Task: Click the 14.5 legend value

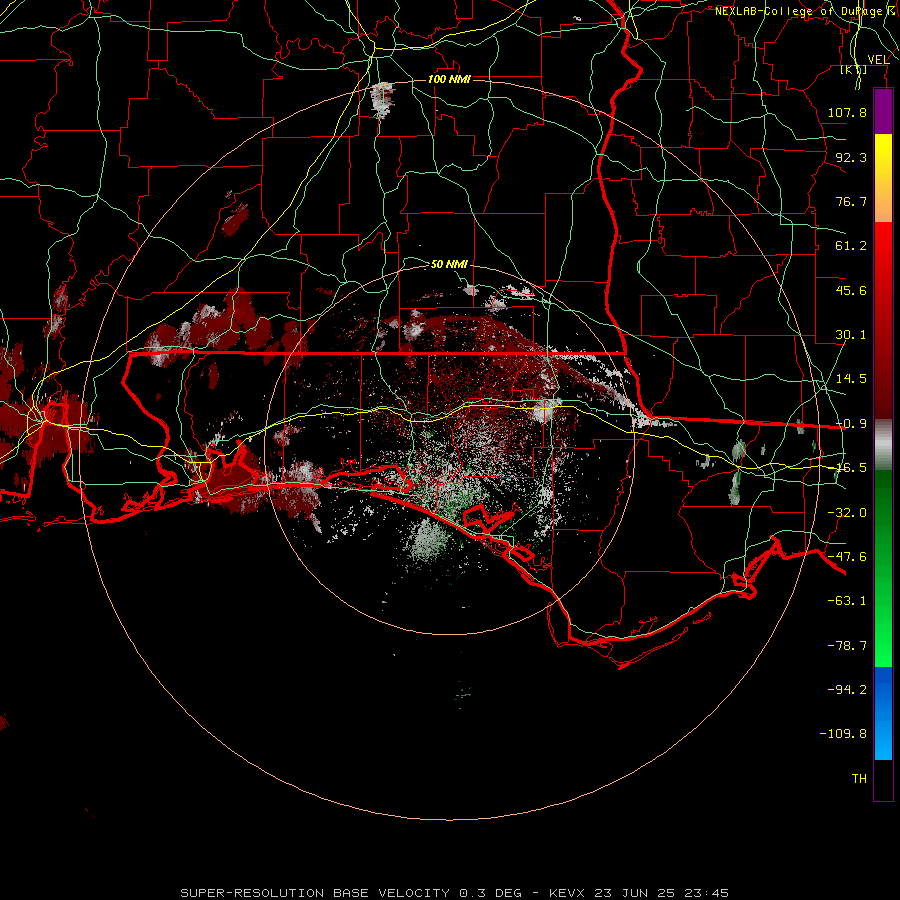Action: pyautogui.click(x=851, y=379)
